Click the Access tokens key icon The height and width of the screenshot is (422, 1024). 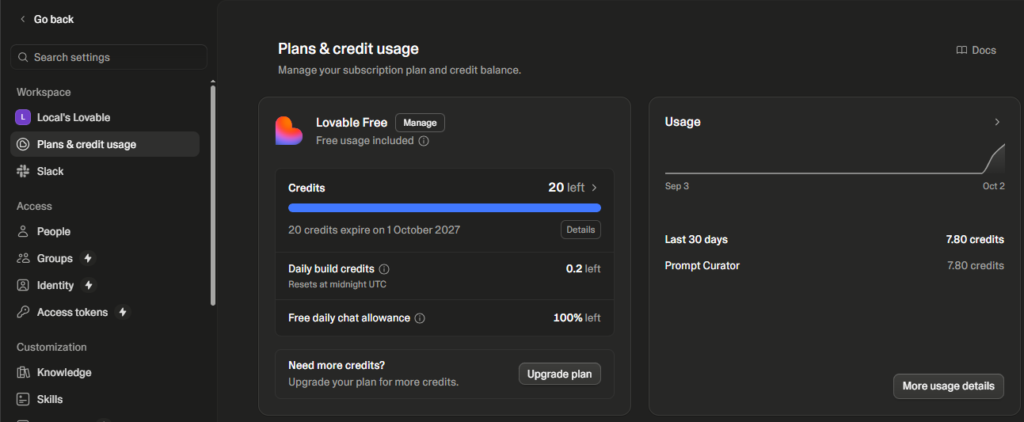23,312
